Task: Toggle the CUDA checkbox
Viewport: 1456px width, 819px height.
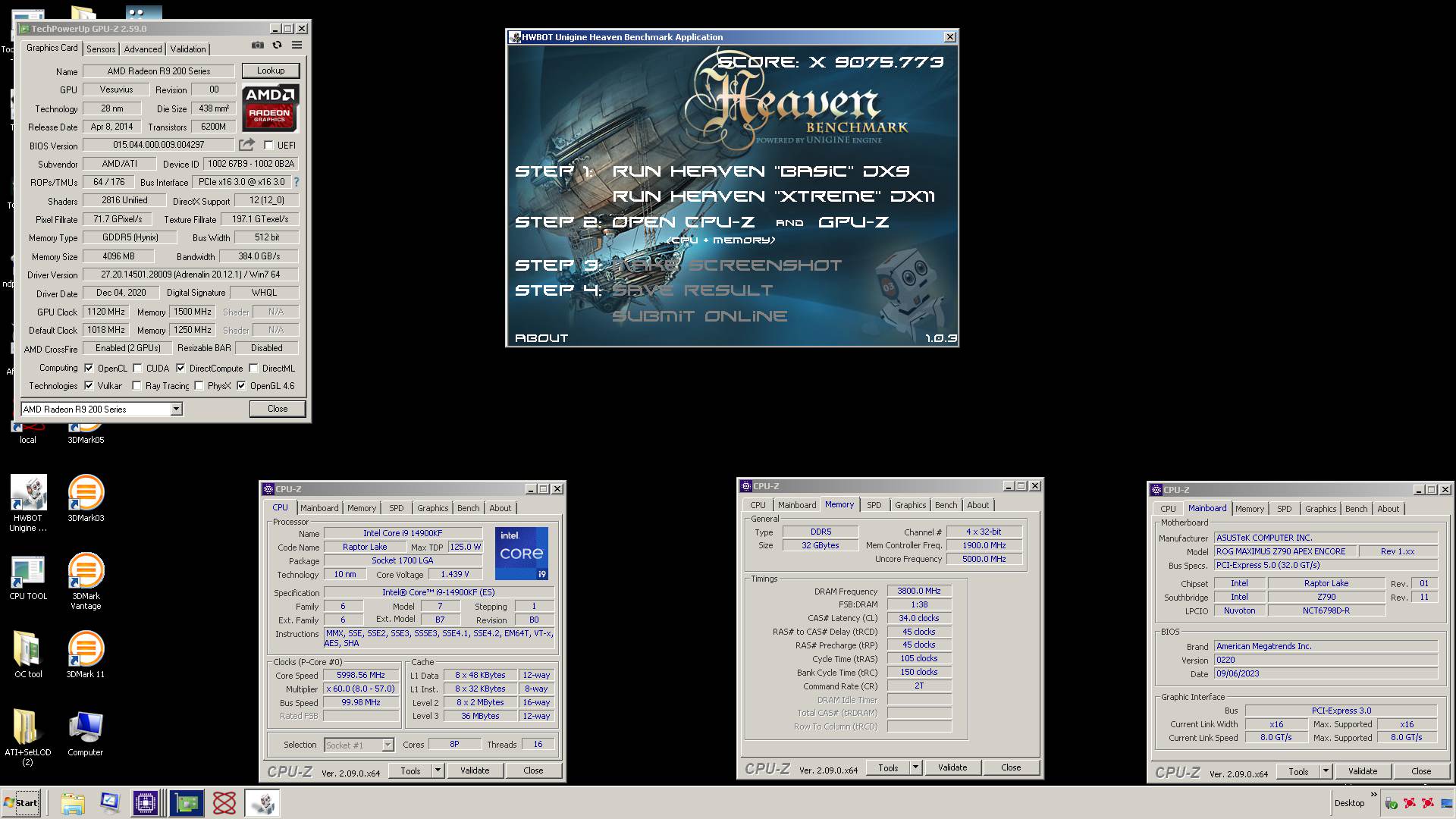Action: pyautogui.click(x=137, y=369)
